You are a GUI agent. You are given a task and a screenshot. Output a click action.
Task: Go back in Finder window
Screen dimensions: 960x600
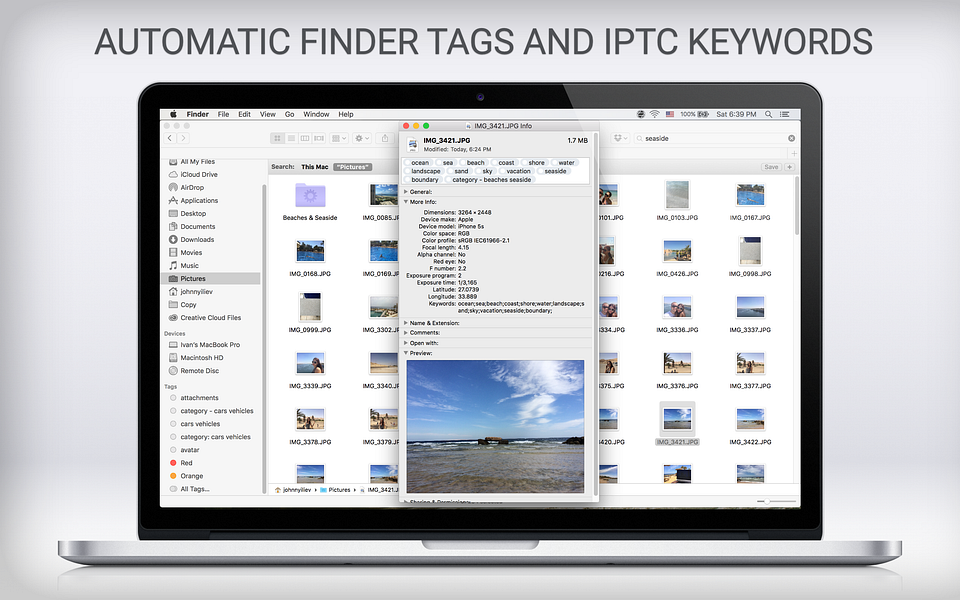(x=170, y=138)
